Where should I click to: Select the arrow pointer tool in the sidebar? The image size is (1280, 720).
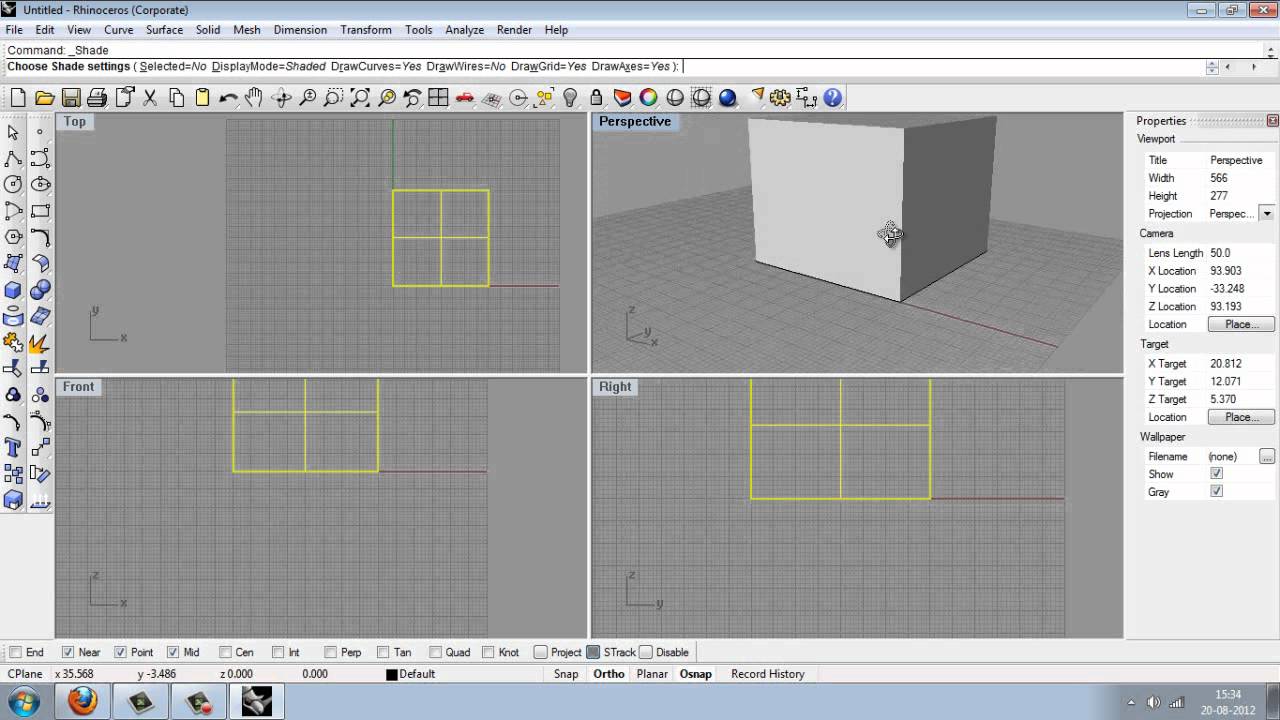[x=13, y=132]
